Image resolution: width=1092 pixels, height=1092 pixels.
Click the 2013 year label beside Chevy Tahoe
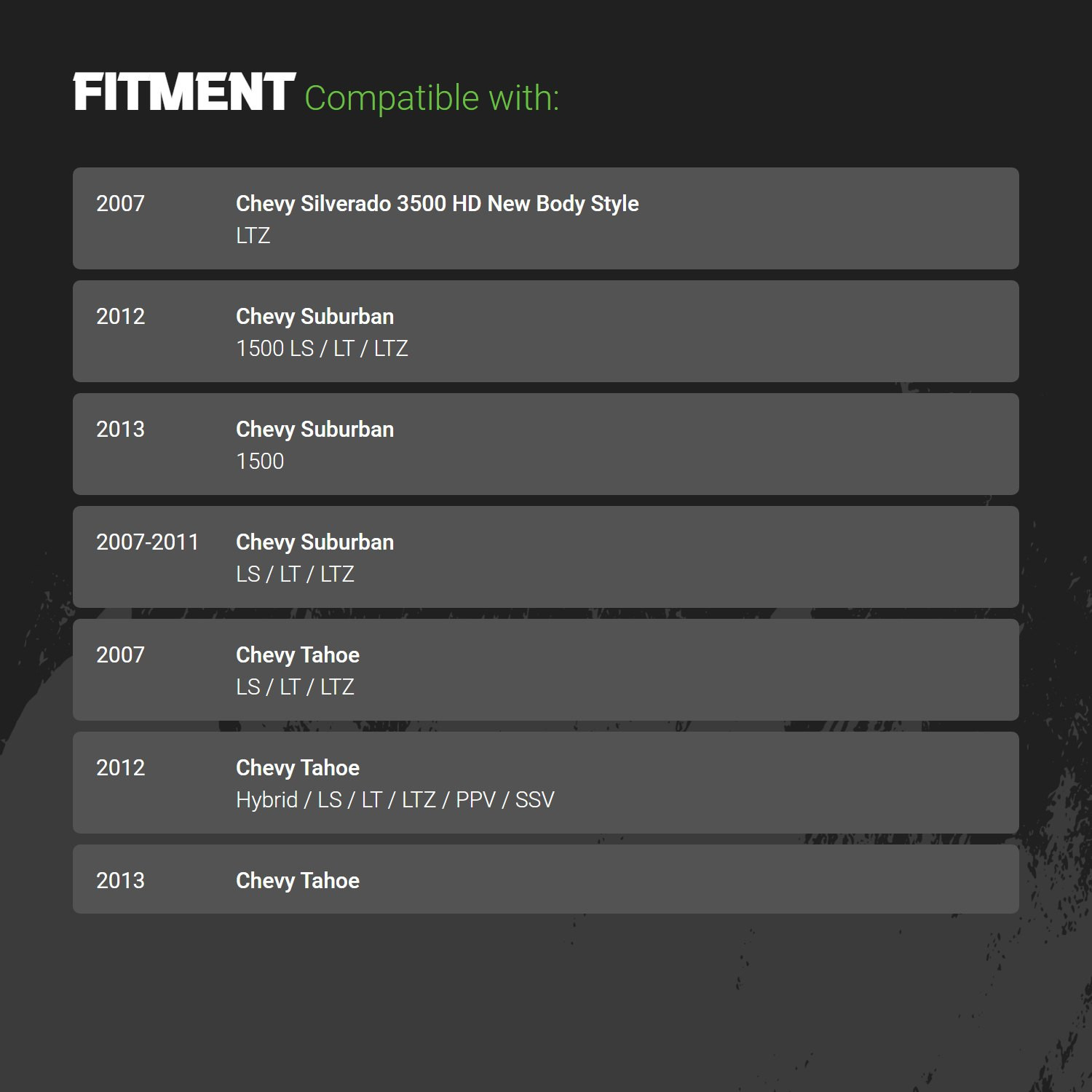[x=121, y=880]
